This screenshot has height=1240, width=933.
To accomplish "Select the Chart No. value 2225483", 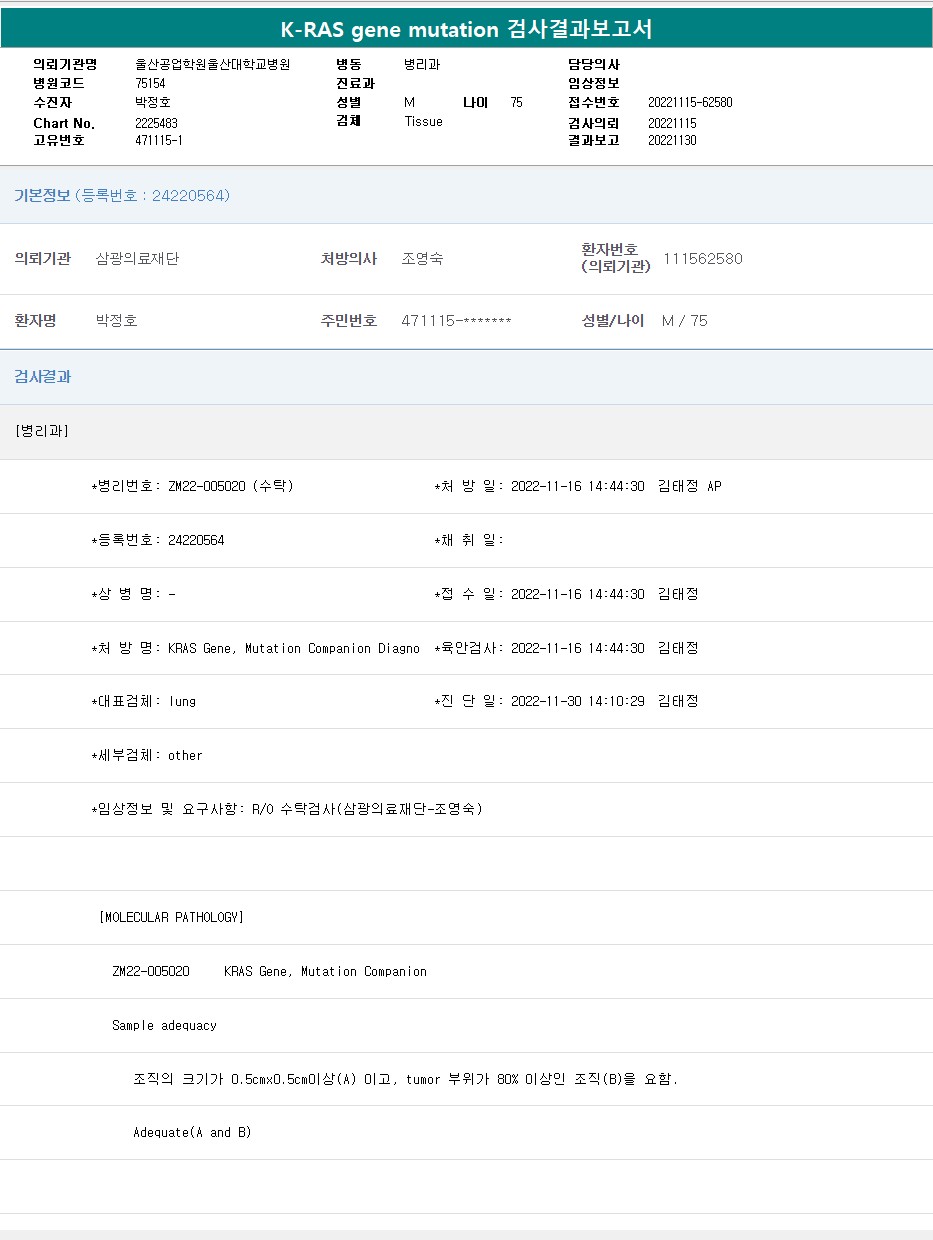I will (x=156, y=123).
